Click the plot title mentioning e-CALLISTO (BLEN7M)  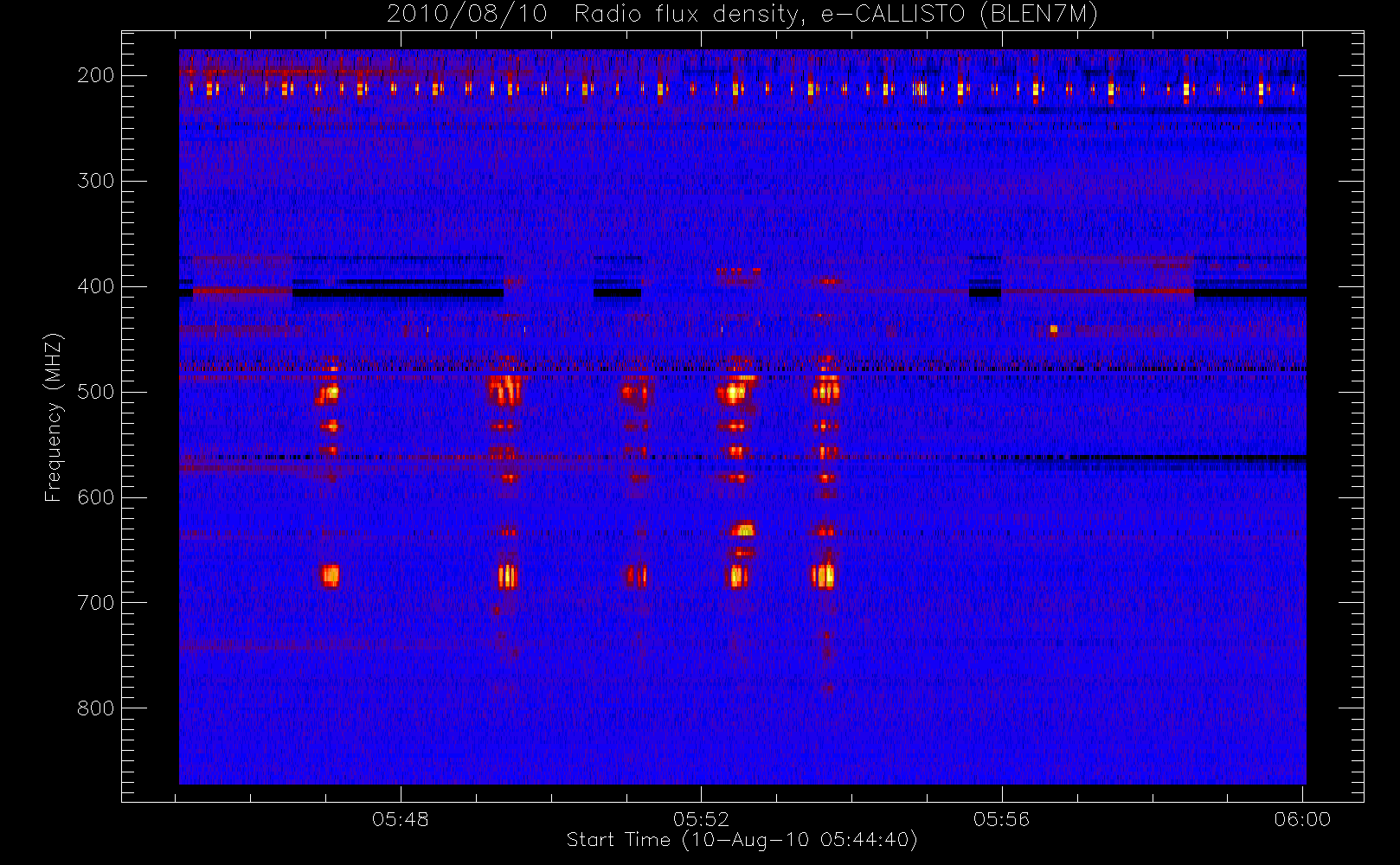742,15
